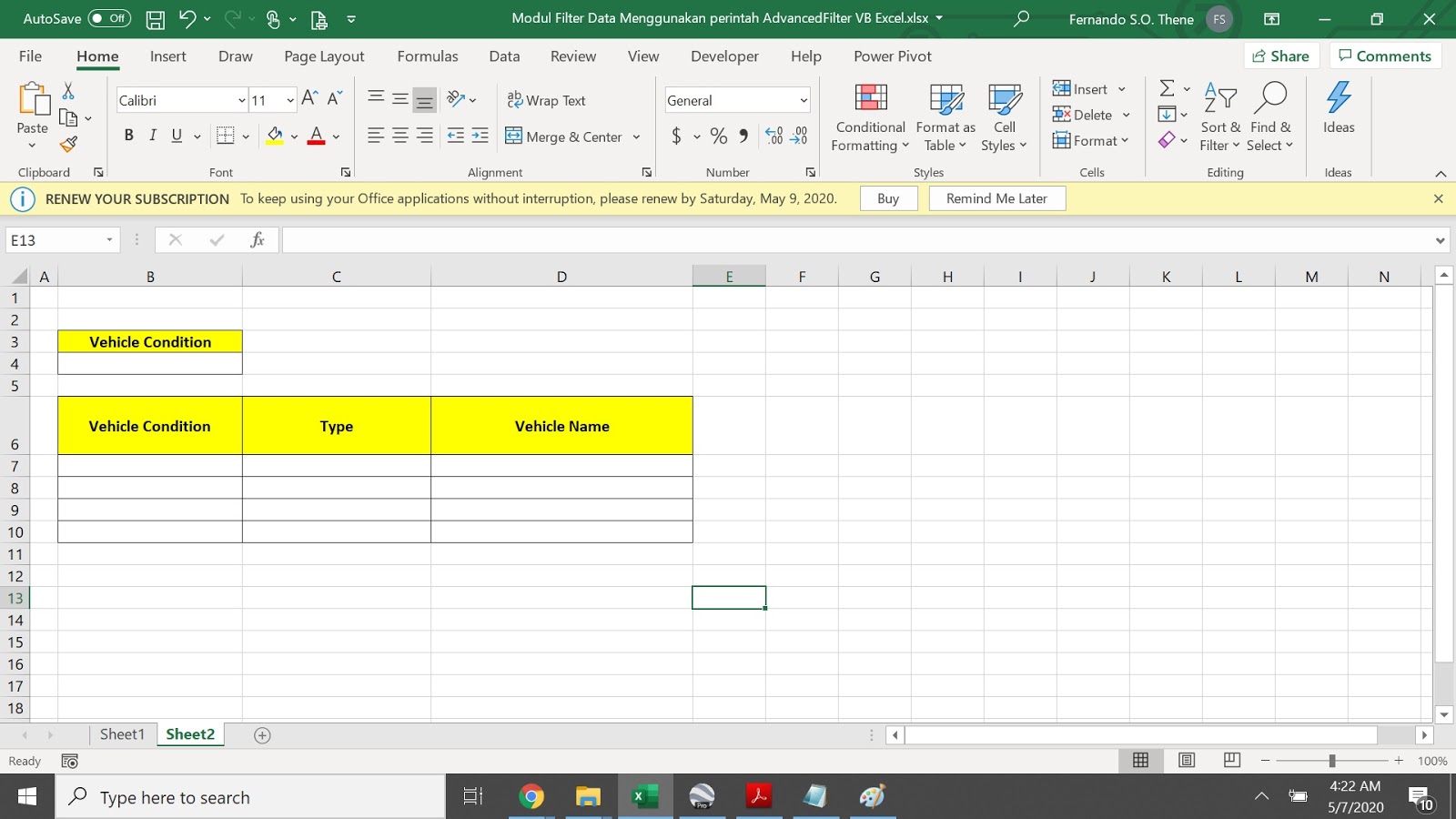This screenshot has width=1456, height=819.
Task: Click the Percent Style icon
Action: tap(718, 136)
